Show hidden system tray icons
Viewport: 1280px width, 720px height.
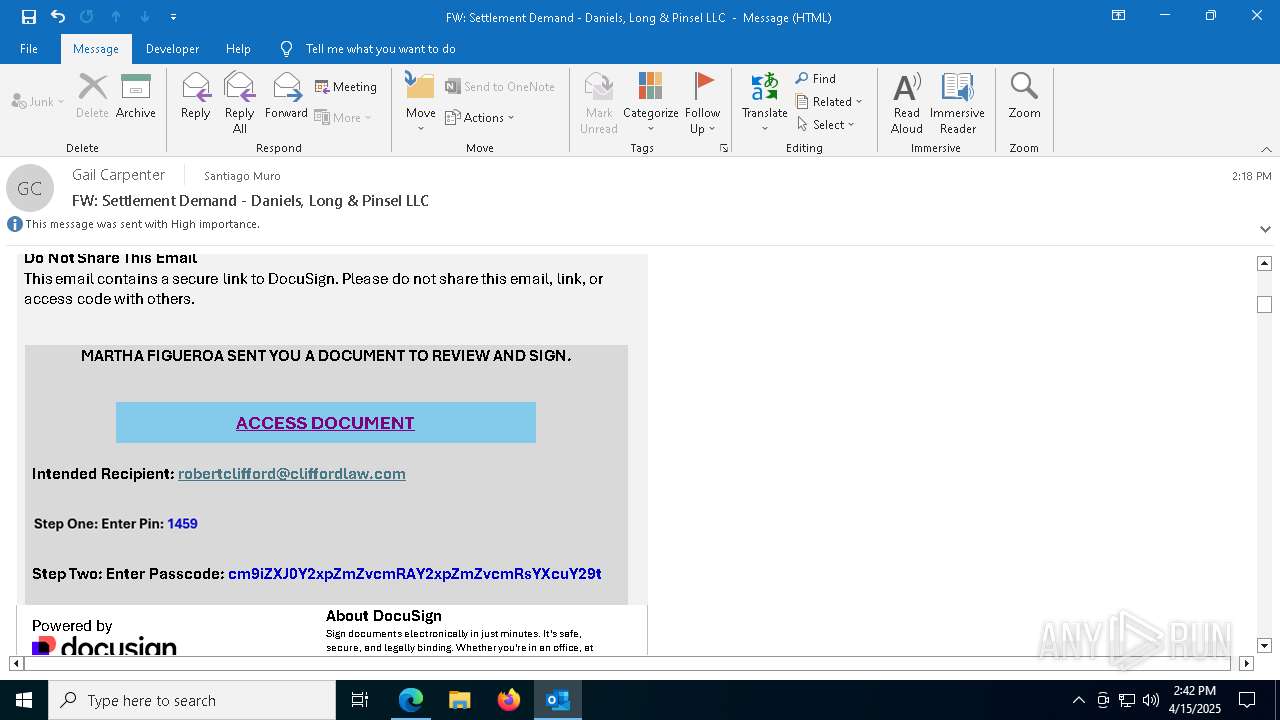1078,700
